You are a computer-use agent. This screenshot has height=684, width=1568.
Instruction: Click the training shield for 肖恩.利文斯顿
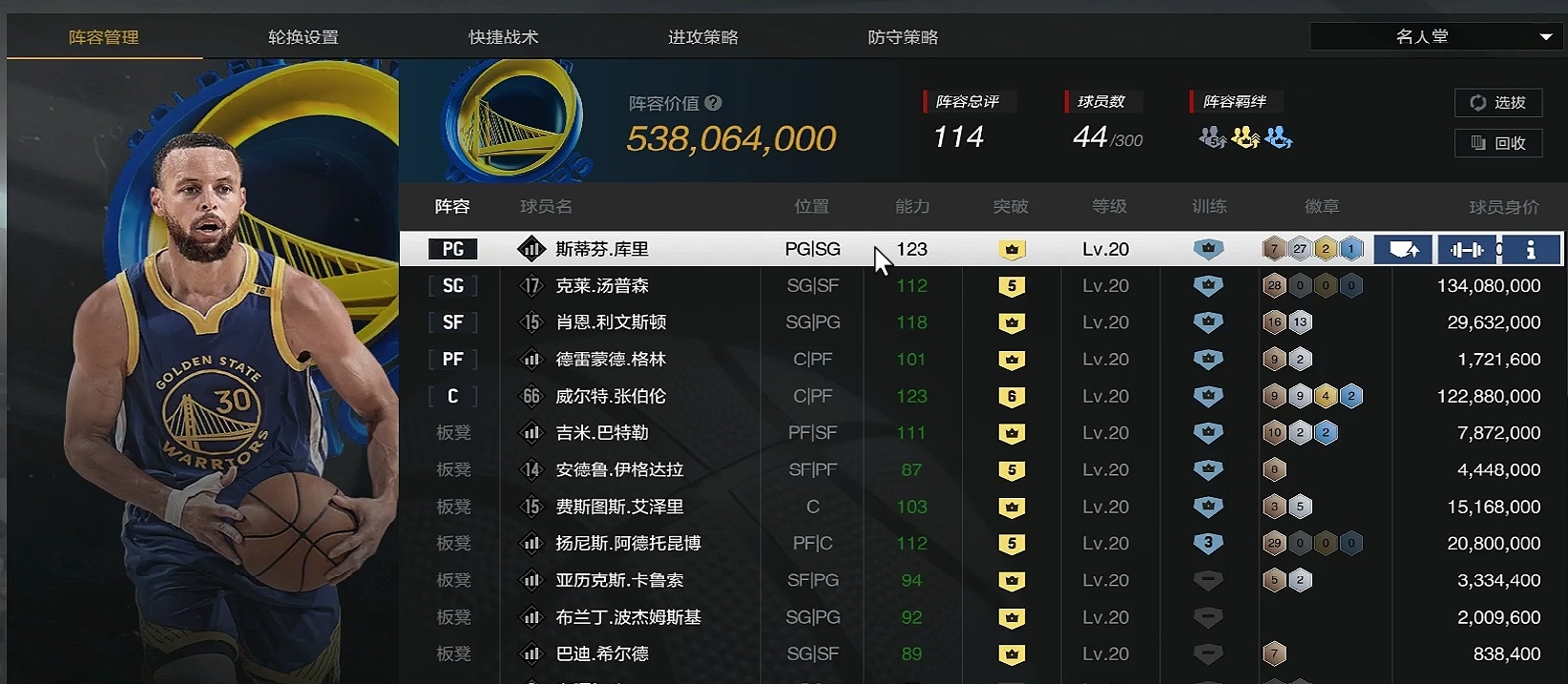pos(1208,322)
